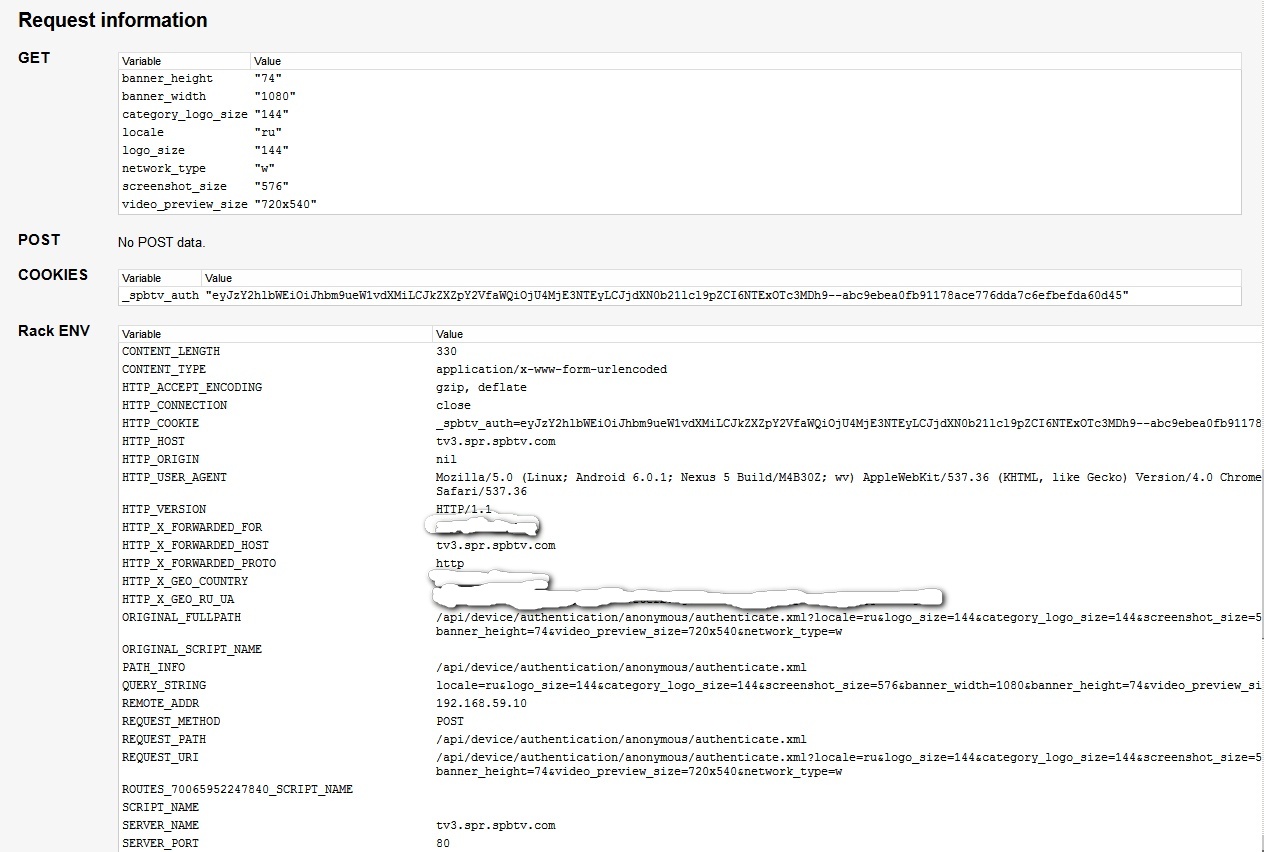The height and width of the screenshot is (852, 1264).
Task: Click REQUEST_METHOD value POST
Action: point(450,721)
